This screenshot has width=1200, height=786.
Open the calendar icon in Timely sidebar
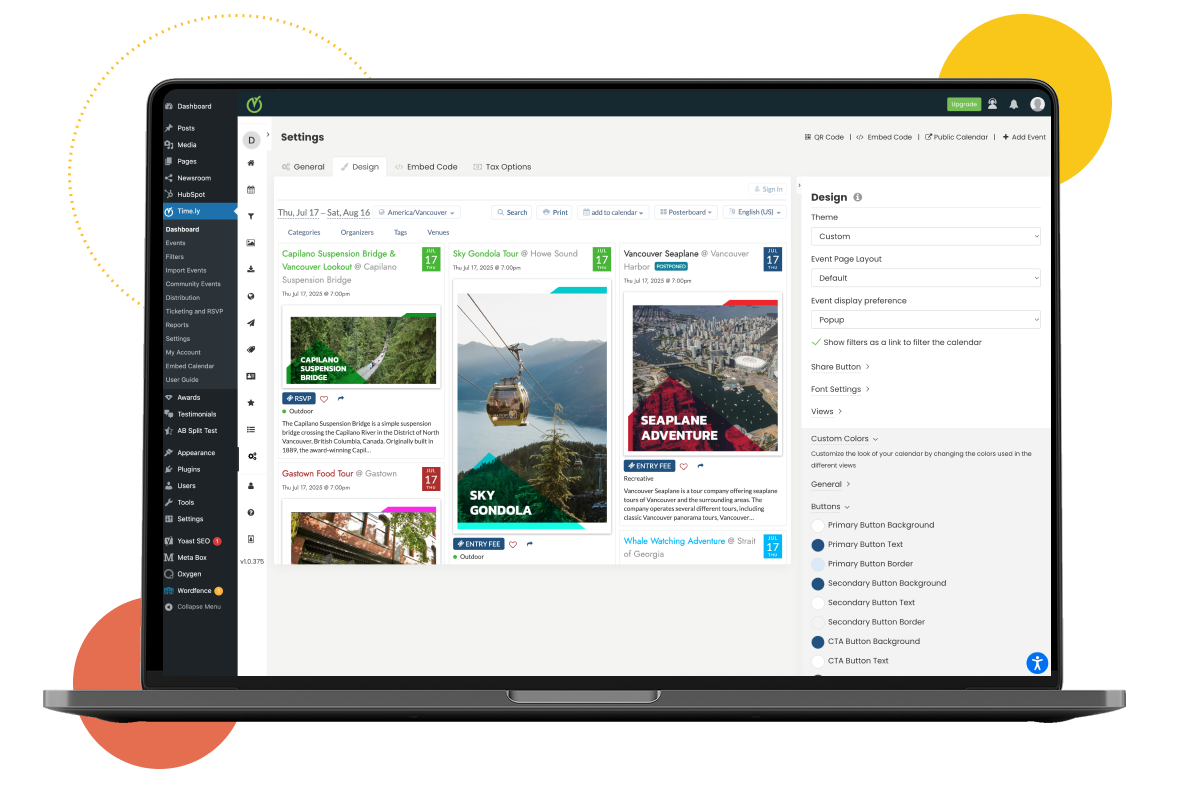(x=251, y=189)
